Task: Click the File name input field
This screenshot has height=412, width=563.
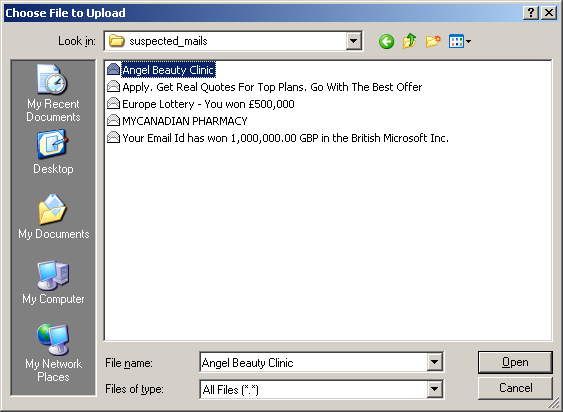Action: pyautogui.click(x=313, y=362)
